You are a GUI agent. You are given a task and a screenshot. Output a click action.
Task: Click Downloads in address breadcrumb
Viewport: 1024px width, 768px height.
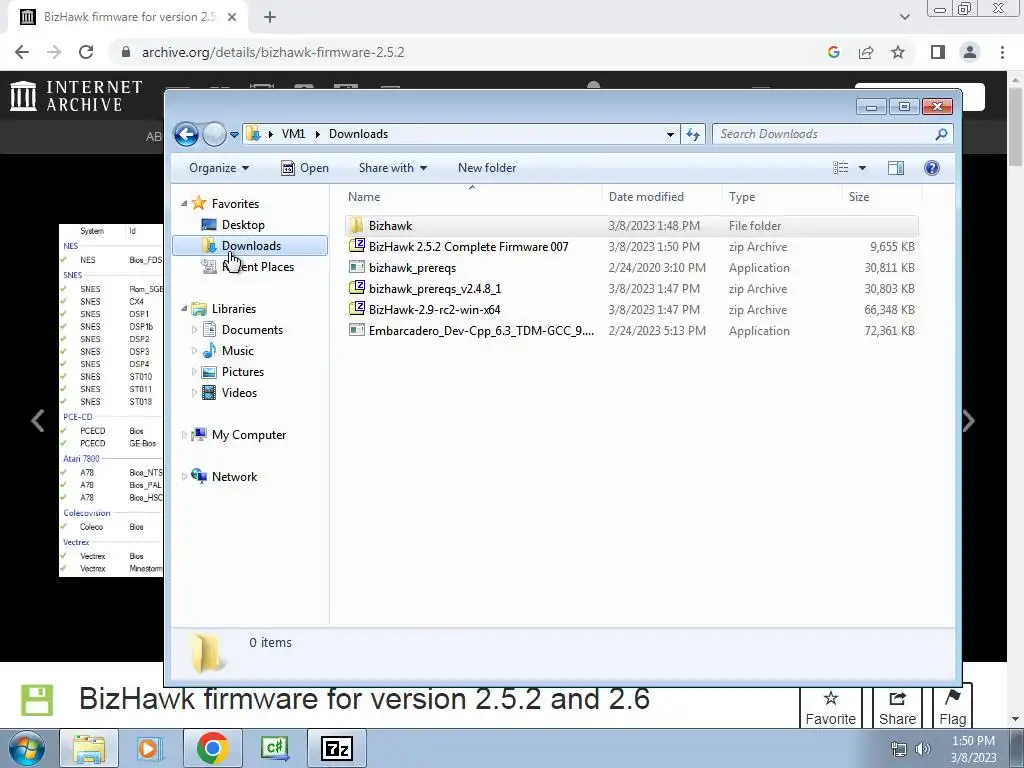(359, 134)
